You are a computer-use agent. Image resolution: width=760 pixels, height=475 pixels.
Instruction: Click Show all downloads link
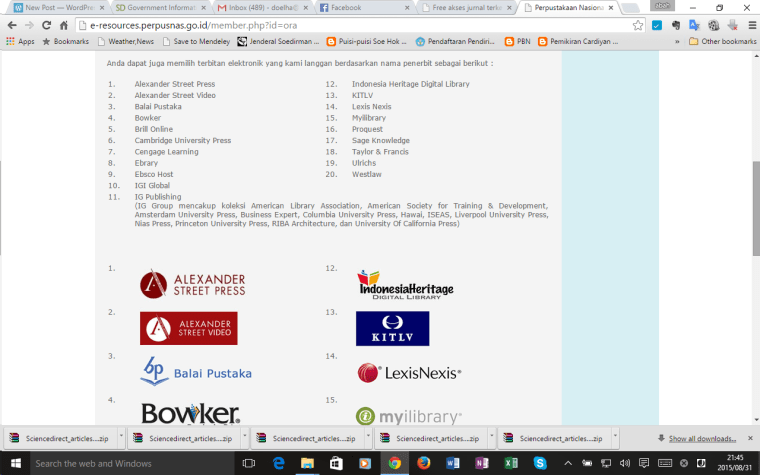[x=702, y=438]
